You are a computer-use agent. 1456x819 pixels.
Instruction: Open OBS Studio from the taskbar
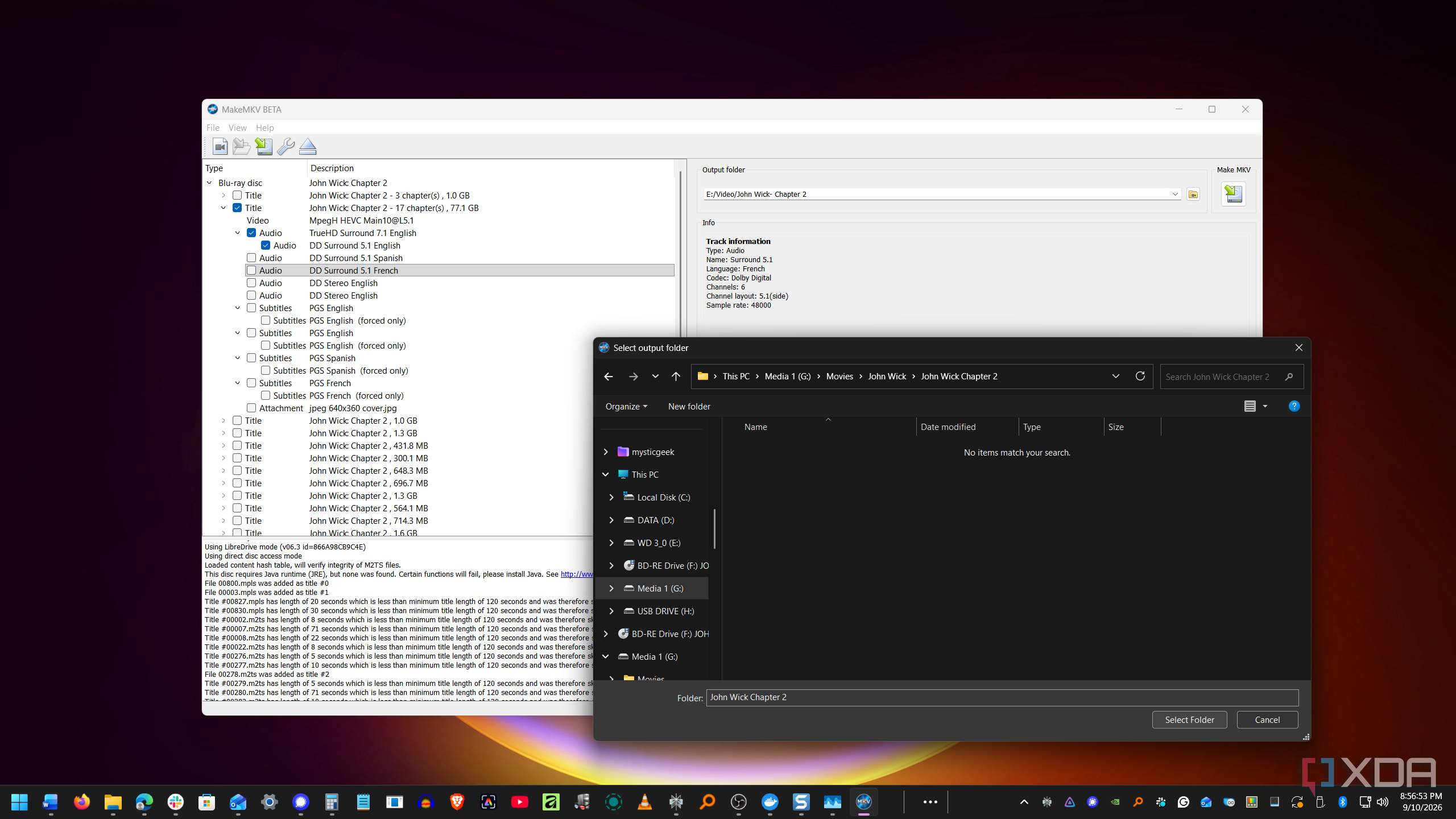tap(739, 802)
